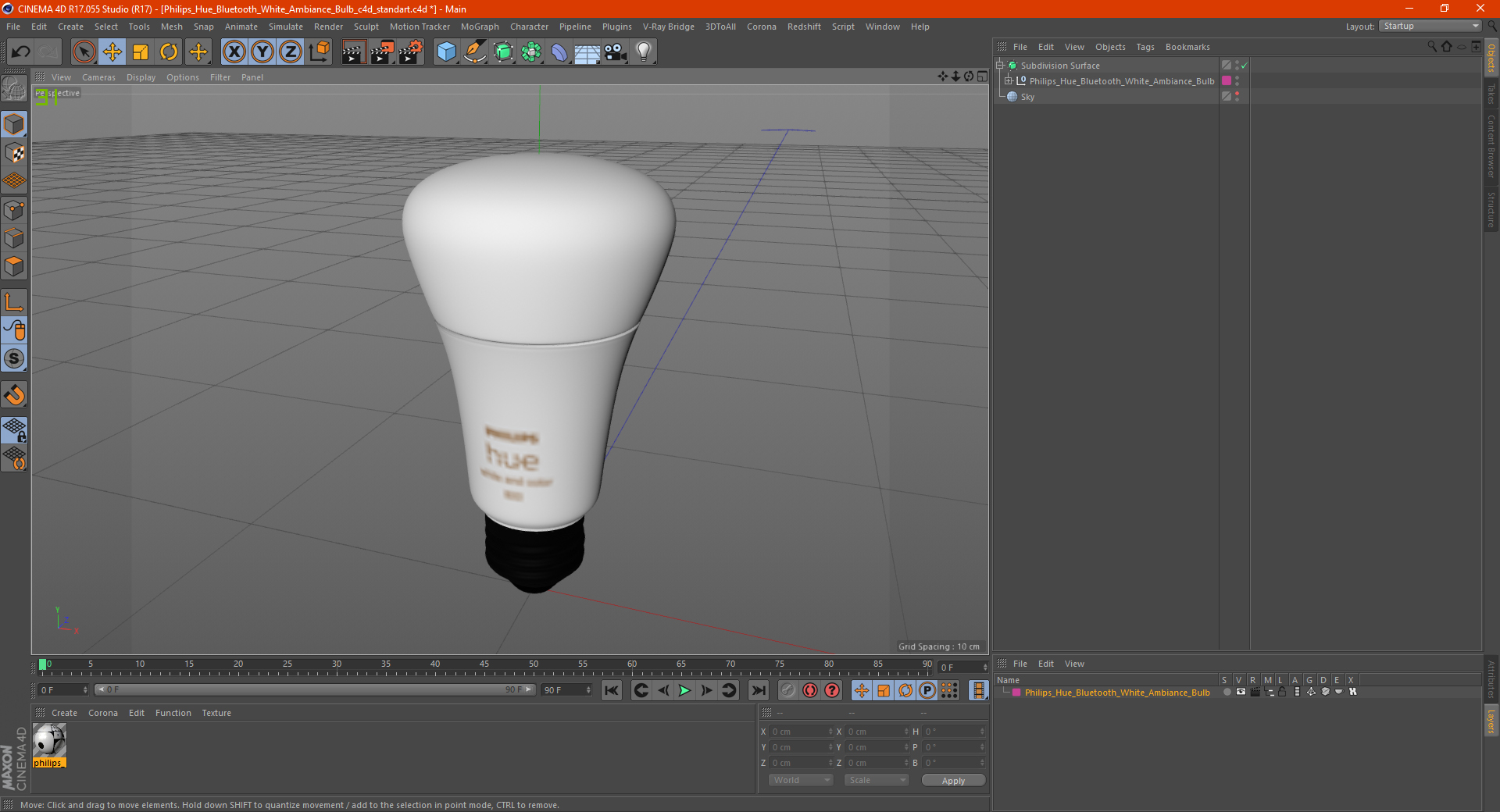
Task: Toggle Sky visibility dots
Action: coord(1237,97)
